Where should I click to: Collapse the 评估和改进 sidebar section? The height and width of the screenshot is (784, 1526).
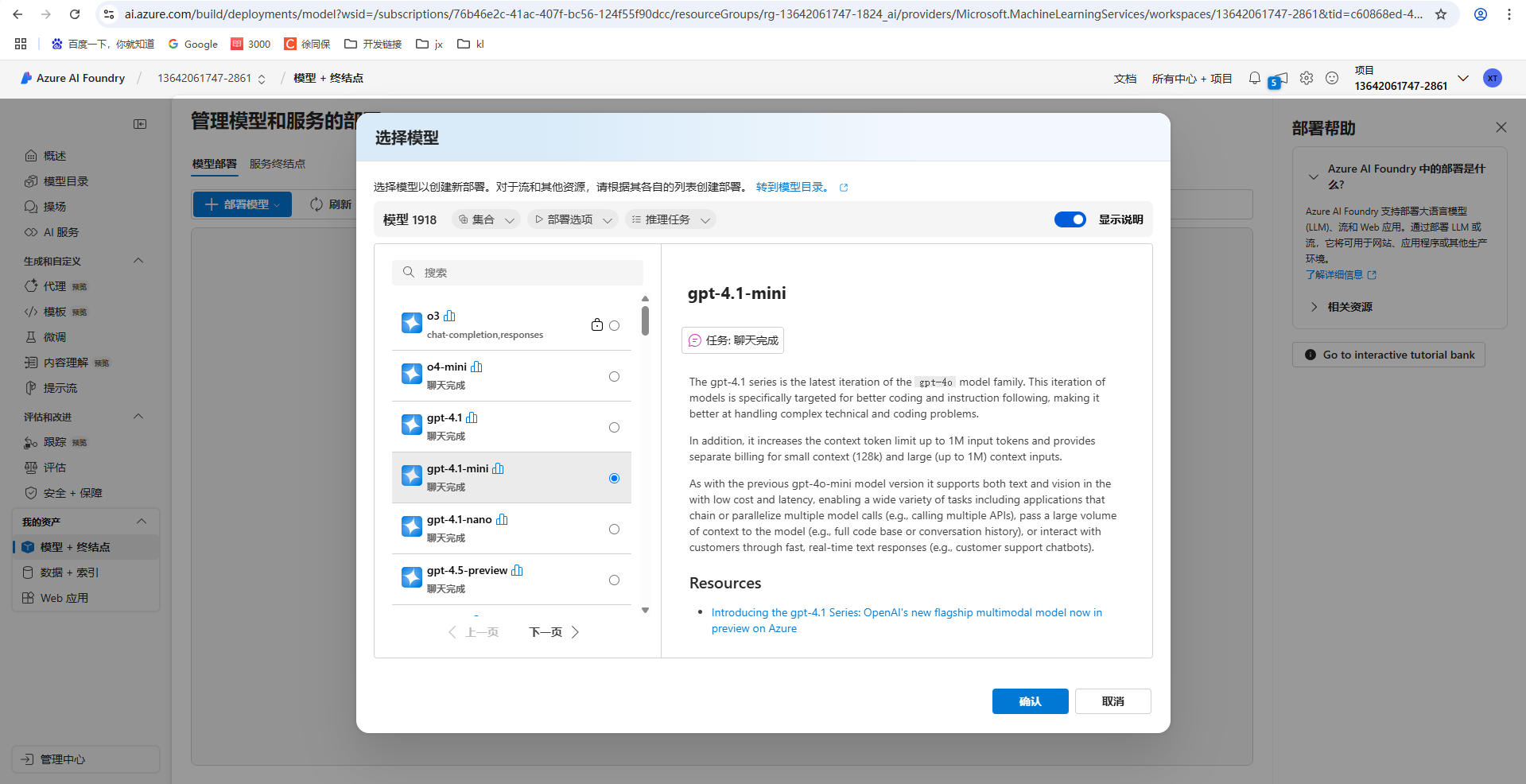coord(138,417)
